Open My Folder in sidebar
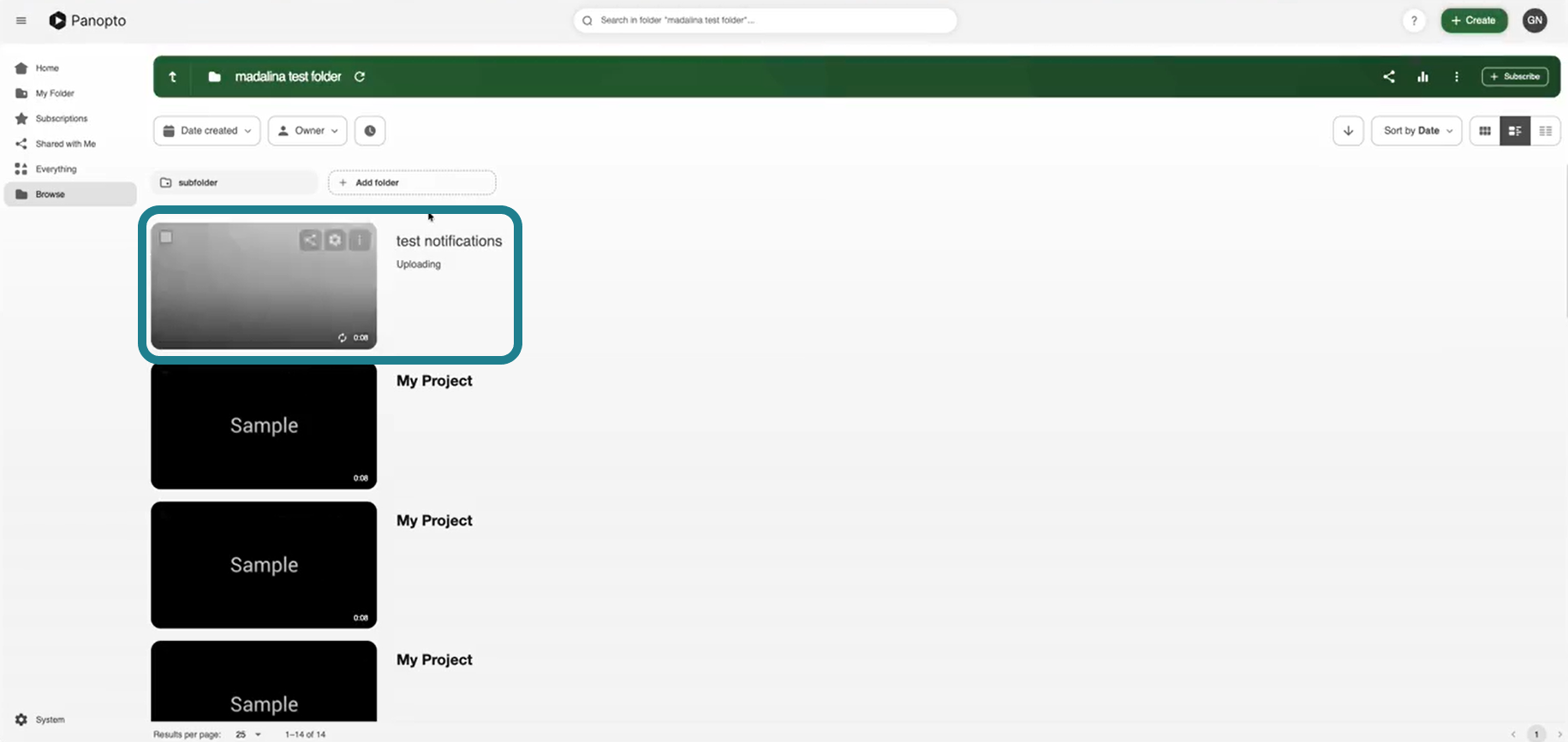The image size is (1568, 742). [70, 93]
